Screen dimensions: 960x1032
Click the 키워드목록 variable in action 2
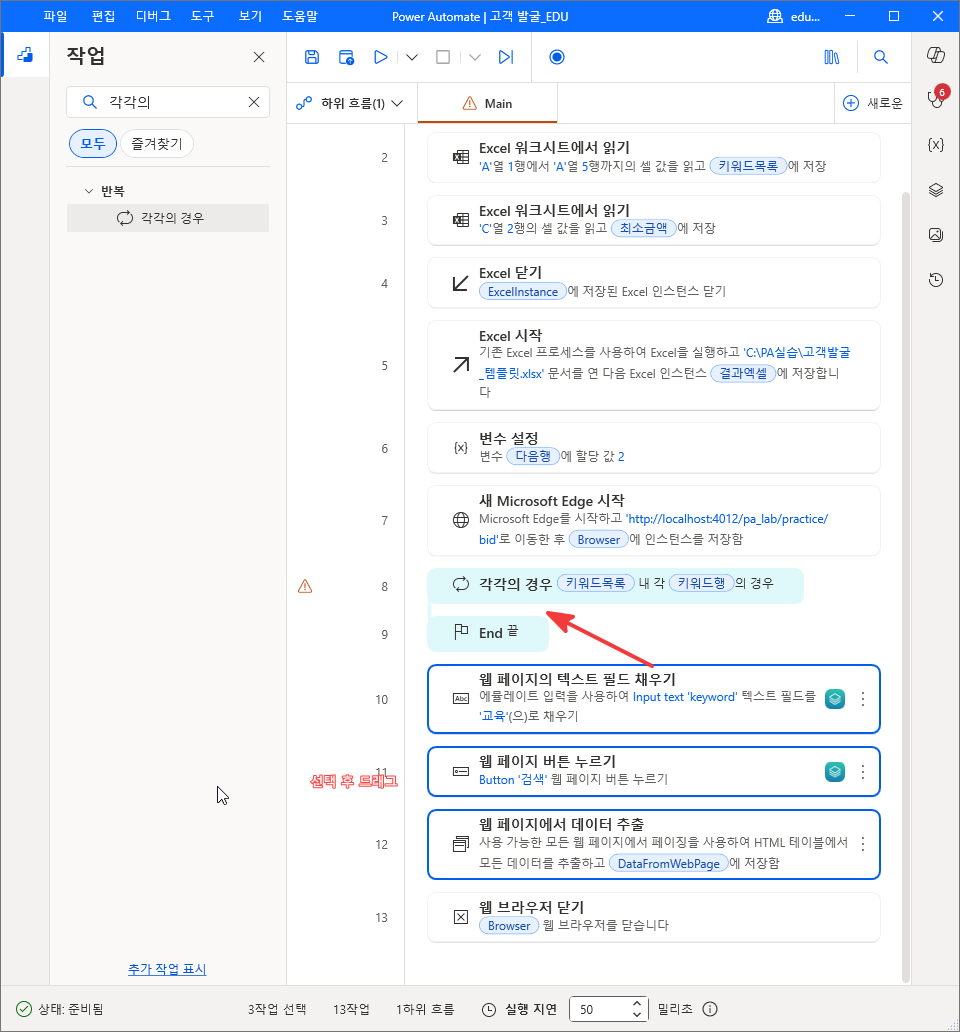point(747,166)
